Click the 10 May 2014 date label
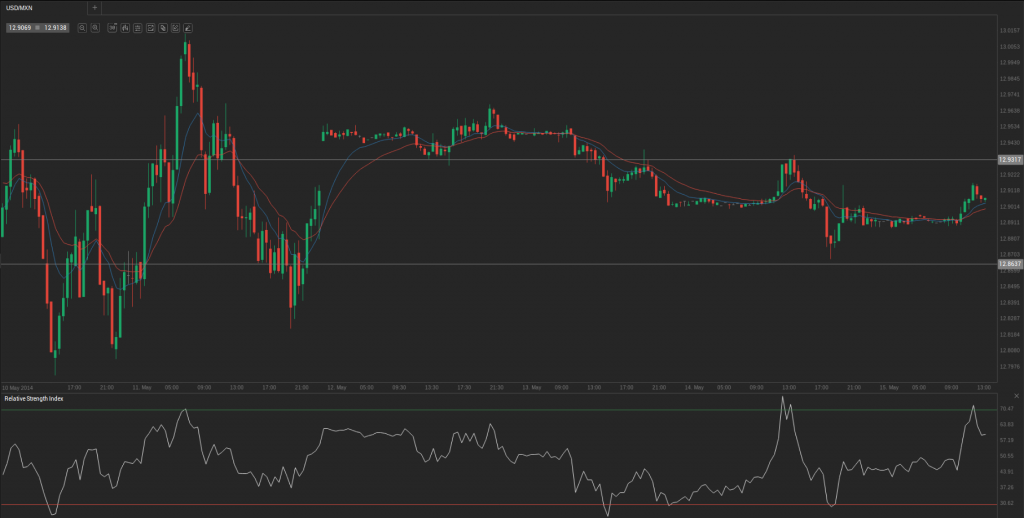Viewport: 1024px width, 518px height. [x=18, y=387]
